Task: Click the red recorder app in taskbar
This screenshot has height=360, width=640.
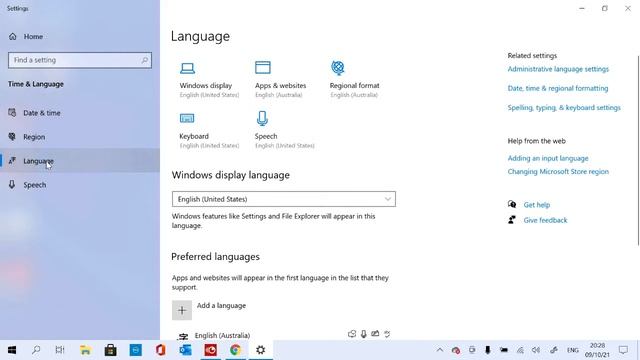Action: coord(210,350)
